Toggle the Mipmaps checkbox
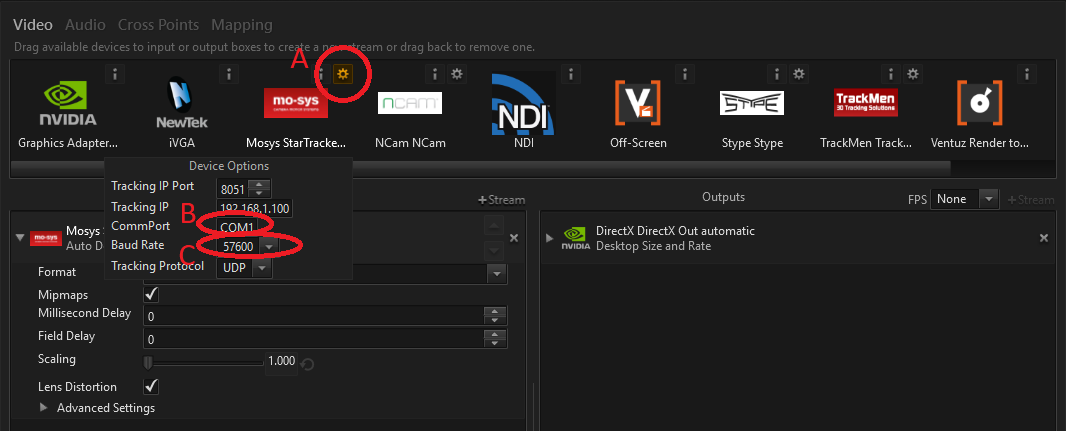This screenshot has width=1066, height=431. [x=152, y=295]
